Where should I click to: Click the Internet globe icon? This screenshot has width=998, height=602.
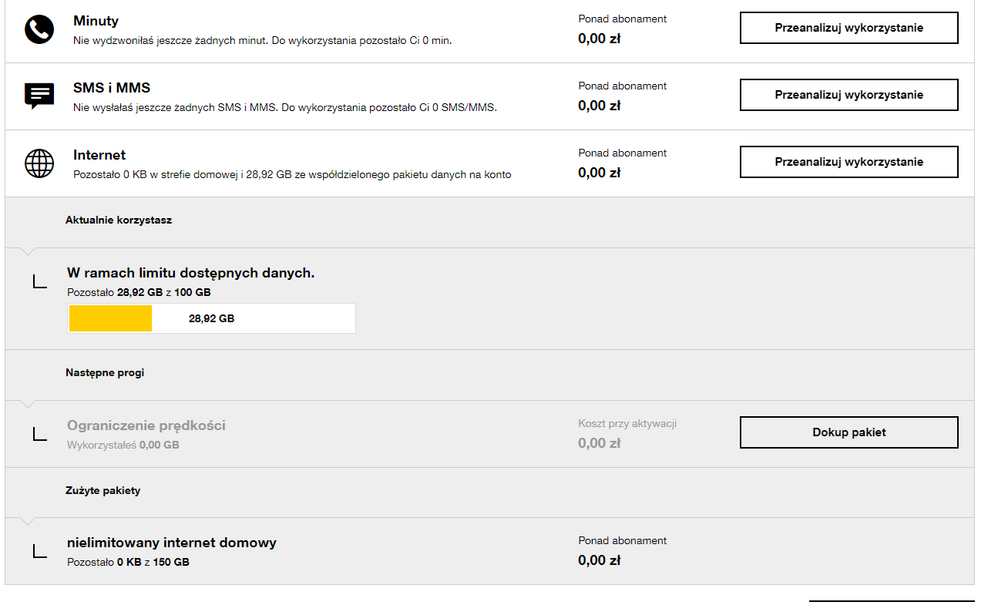click(x=39, y=163)
